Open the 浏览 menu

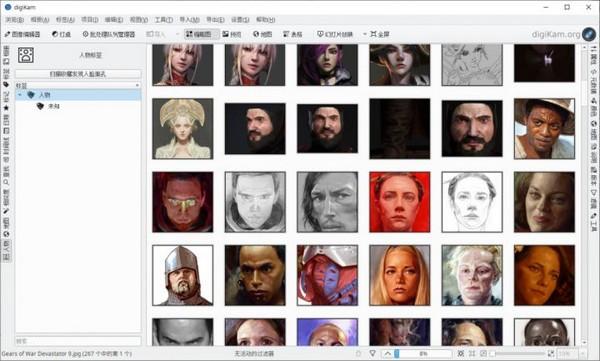coord(15,20)
